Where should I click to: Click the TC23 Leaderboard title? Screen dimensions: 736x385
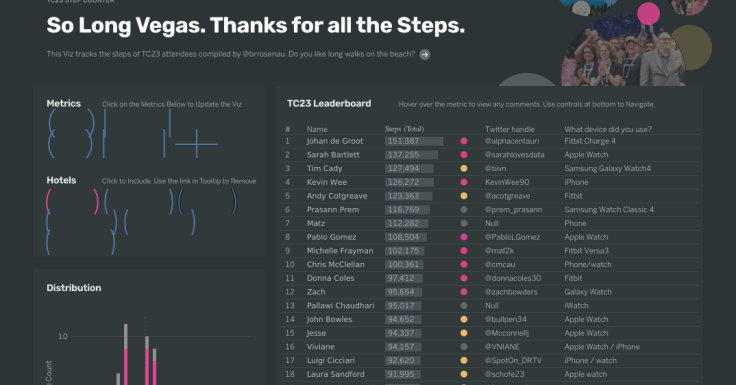point(329,103)
